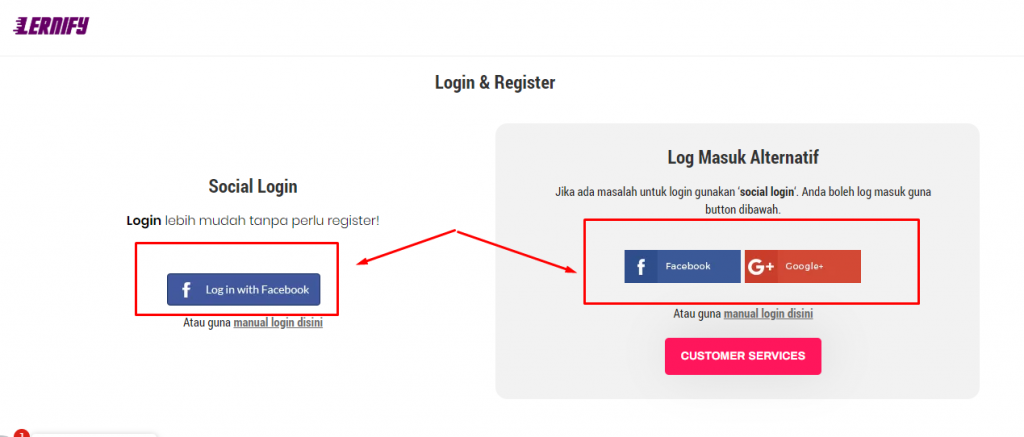Click the 'Login & Register' page heading
The width and height of the screenshot is (1024, 437).
point(495,83)
